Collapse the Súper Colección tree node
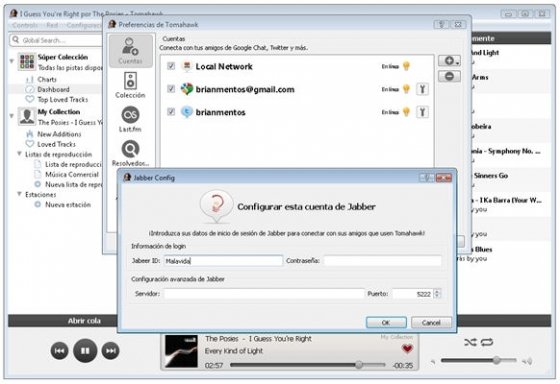Screen dimensions: 560x384 coord(12,61)
